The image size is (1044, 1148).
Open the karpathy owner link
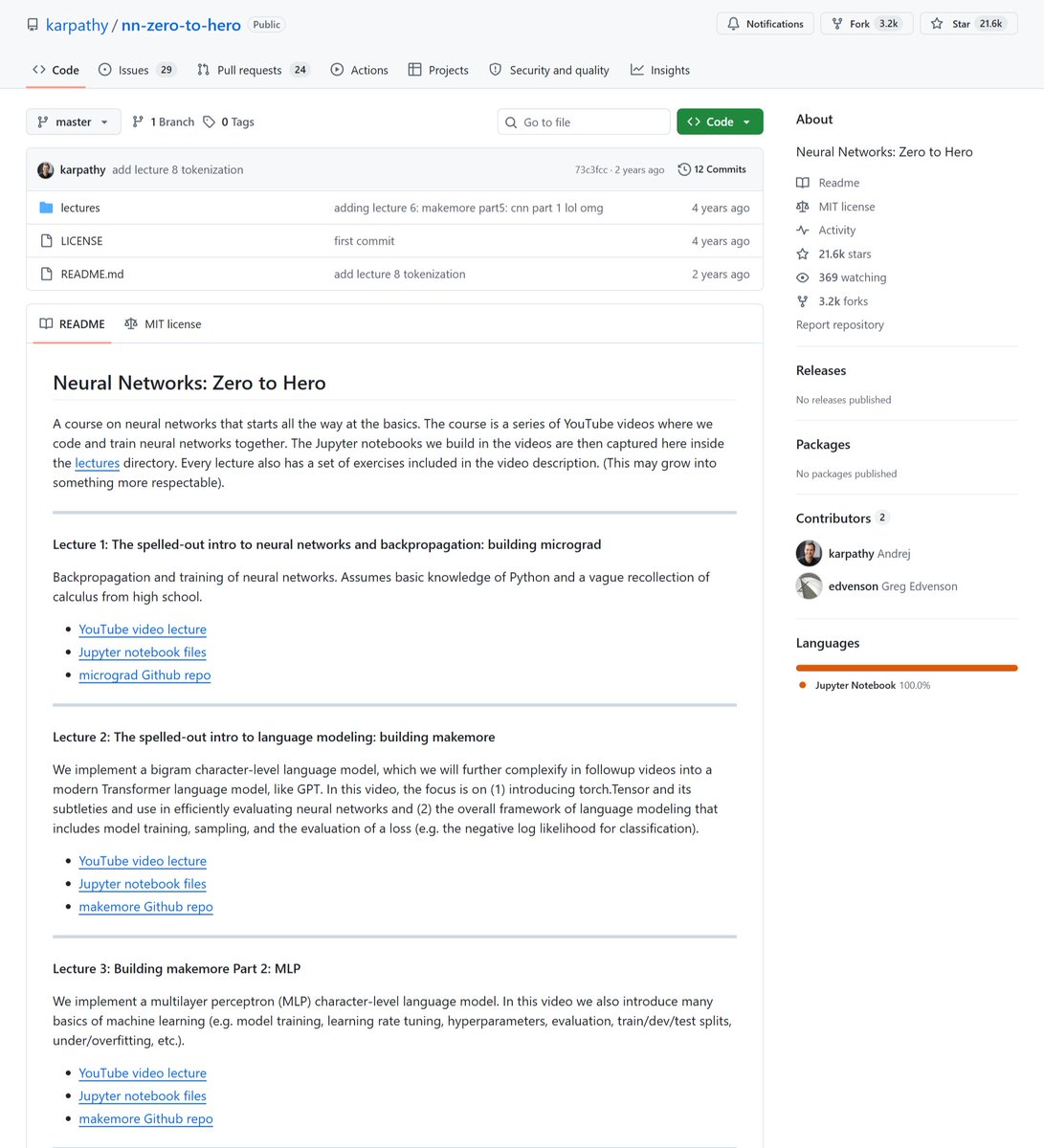(x=77, y=25)
